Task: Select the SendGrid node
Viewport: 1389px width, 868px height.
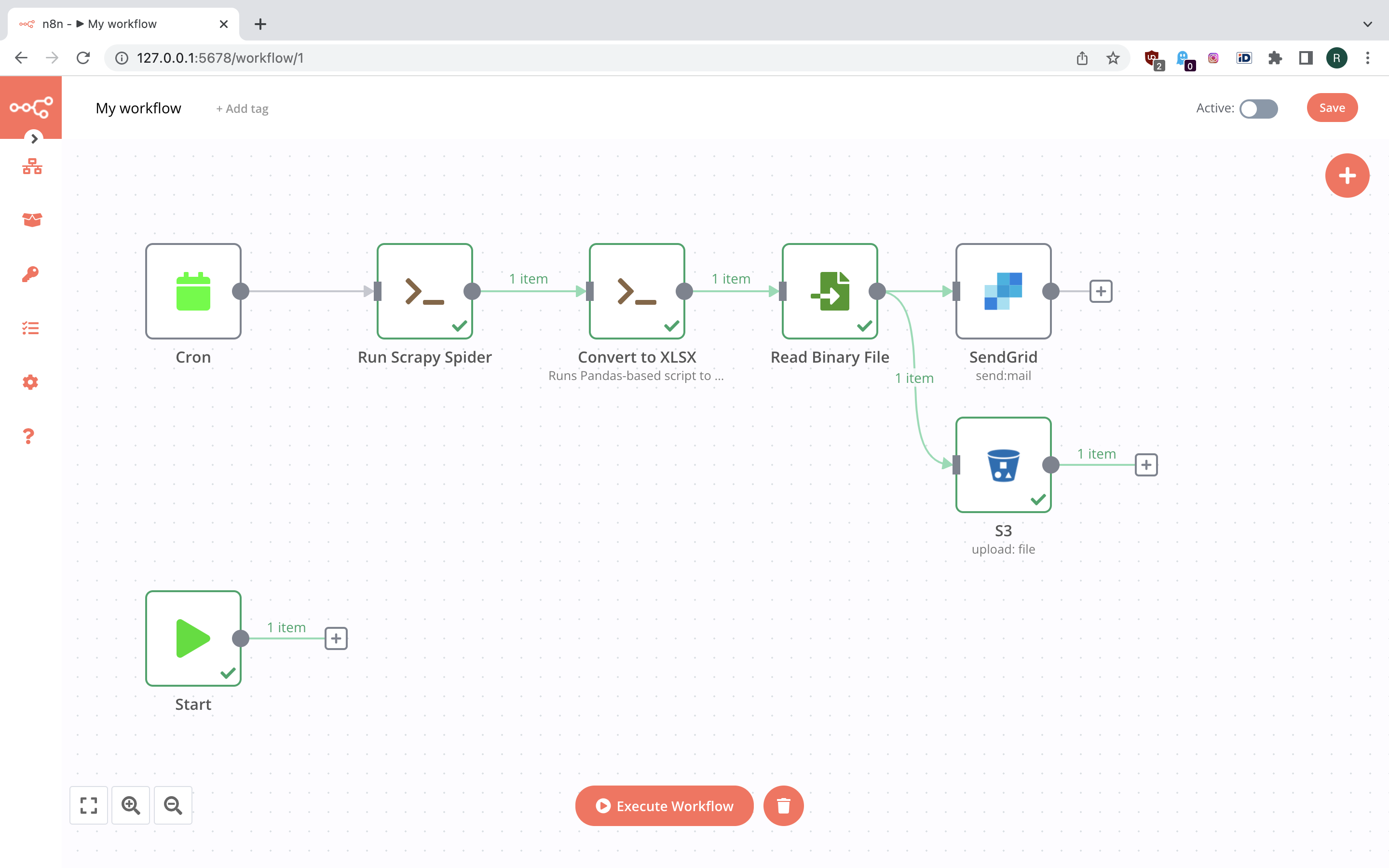Action: click(x=1003, y=291)
